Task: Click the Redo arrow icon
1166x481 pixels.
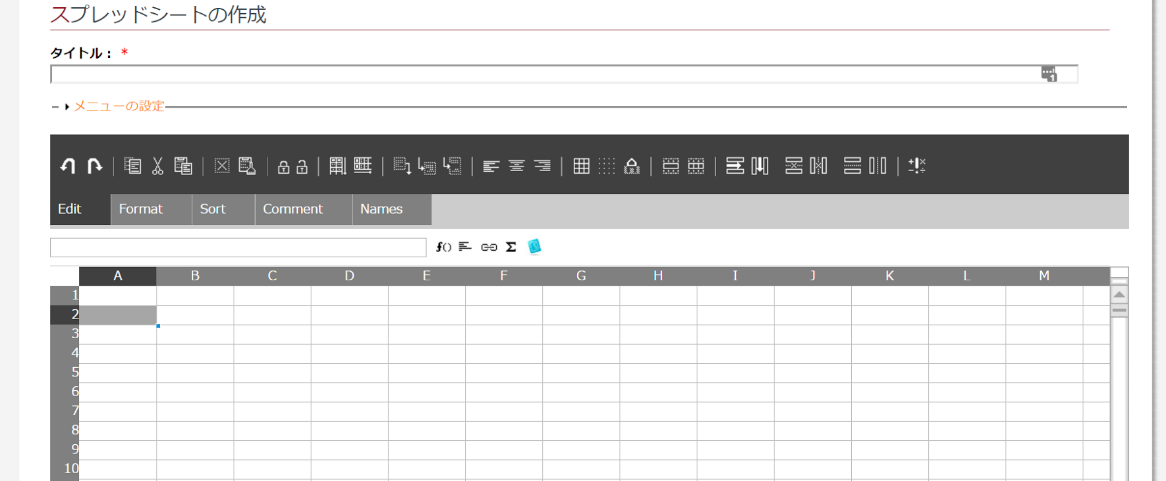Action: coord(94,167)
